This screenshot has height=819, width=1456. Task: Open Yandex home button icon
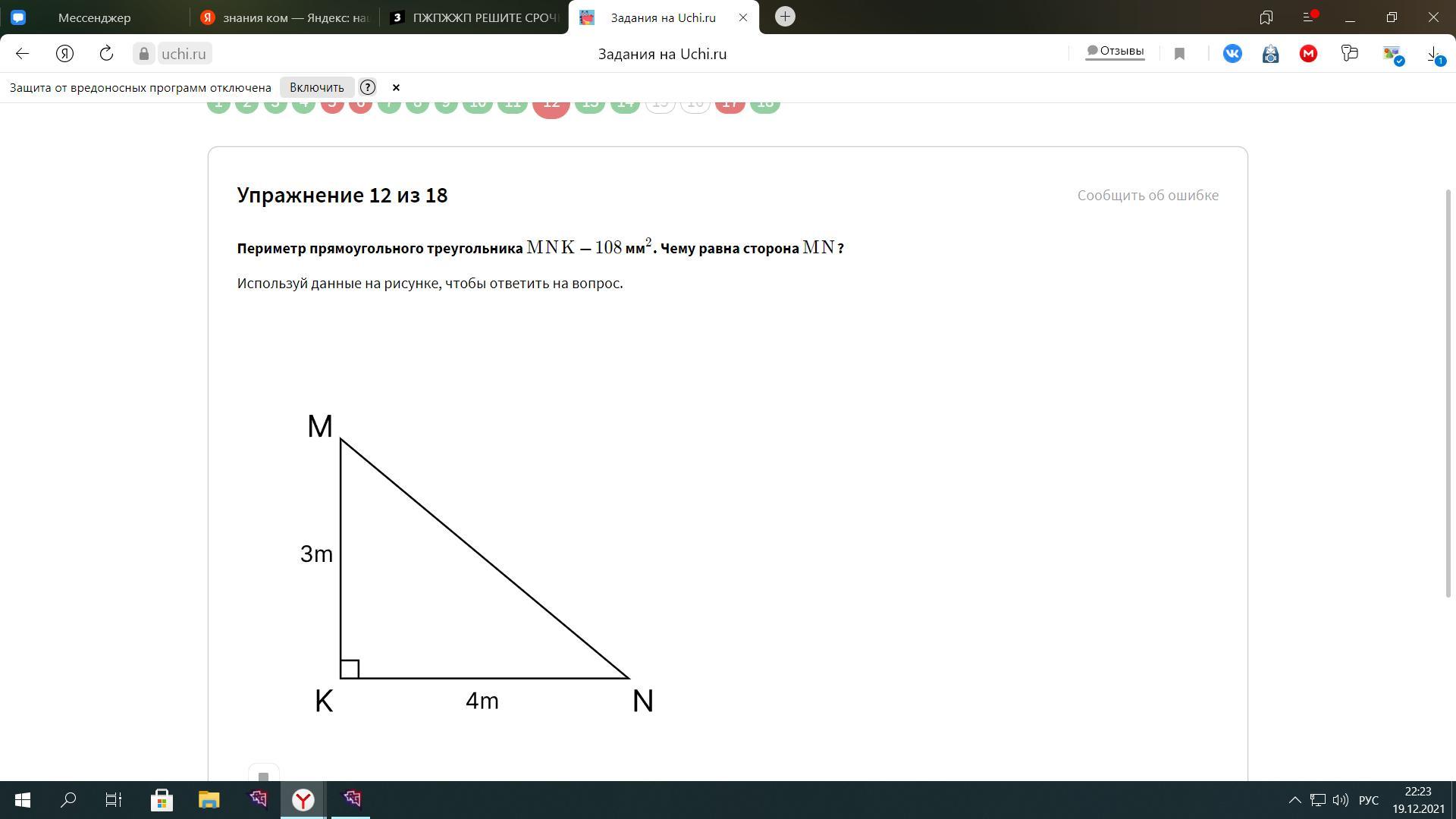point(64,54)
